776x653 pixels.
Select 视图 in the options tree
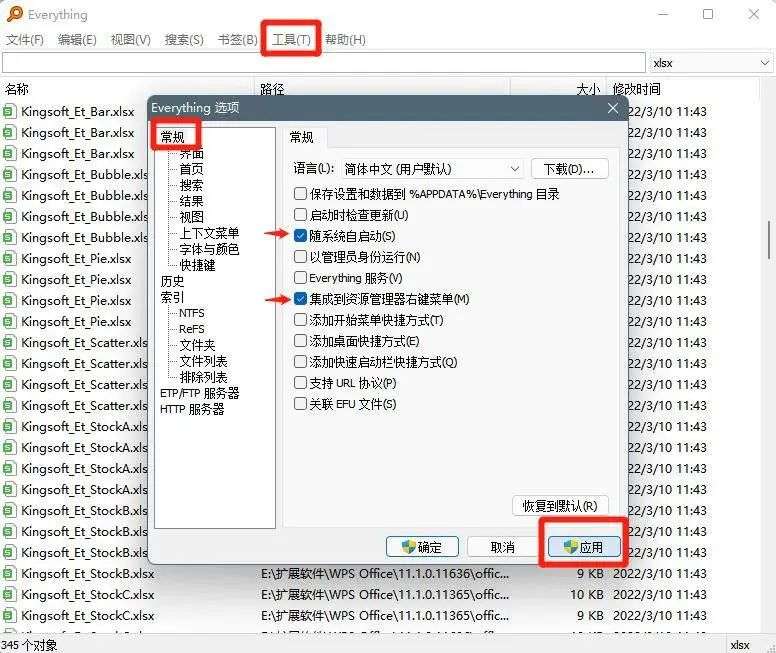(192, 217)
